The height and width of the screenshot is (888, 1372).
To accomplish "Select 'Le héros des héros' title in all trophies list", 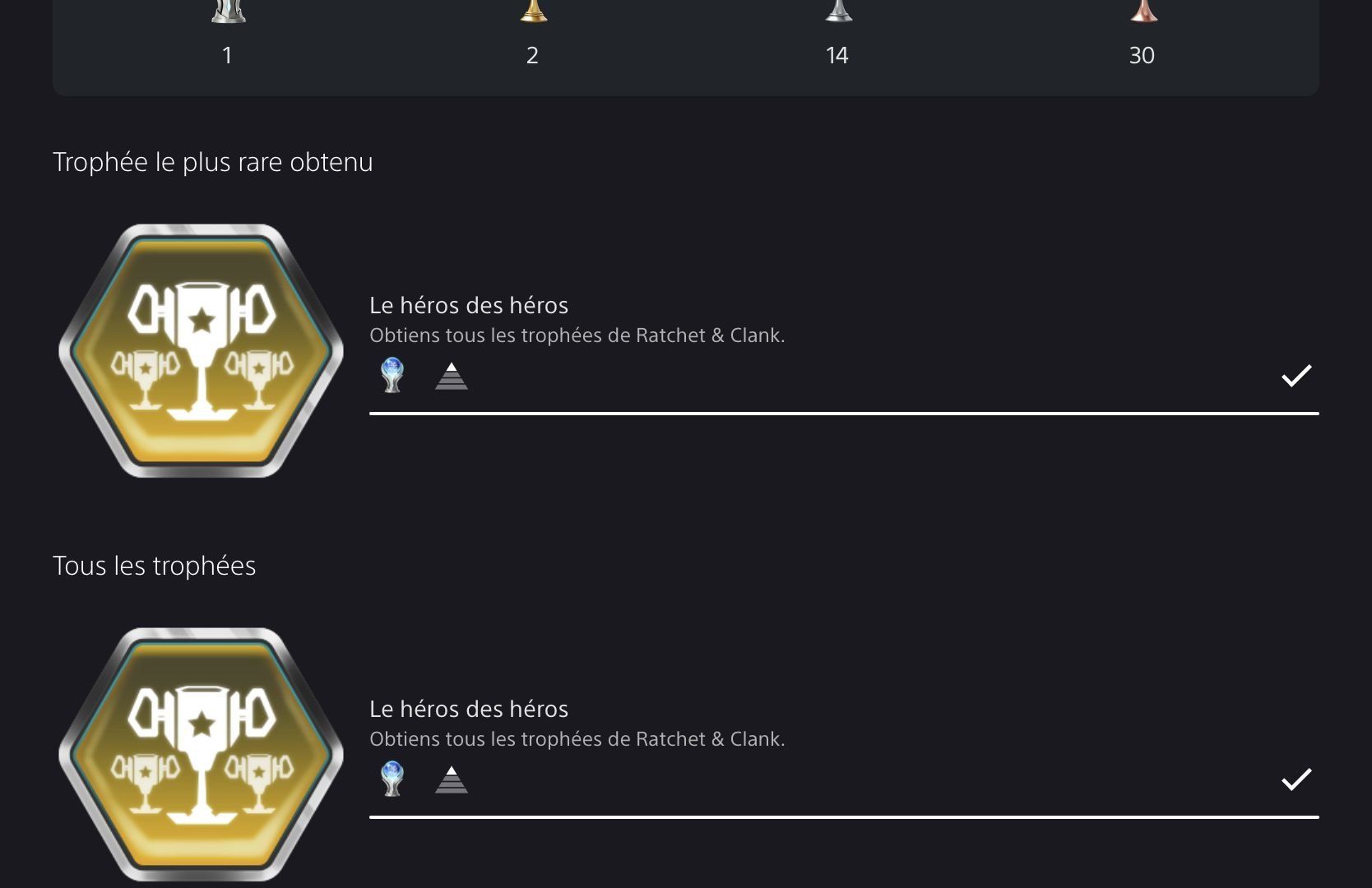I will click(469, 709).
